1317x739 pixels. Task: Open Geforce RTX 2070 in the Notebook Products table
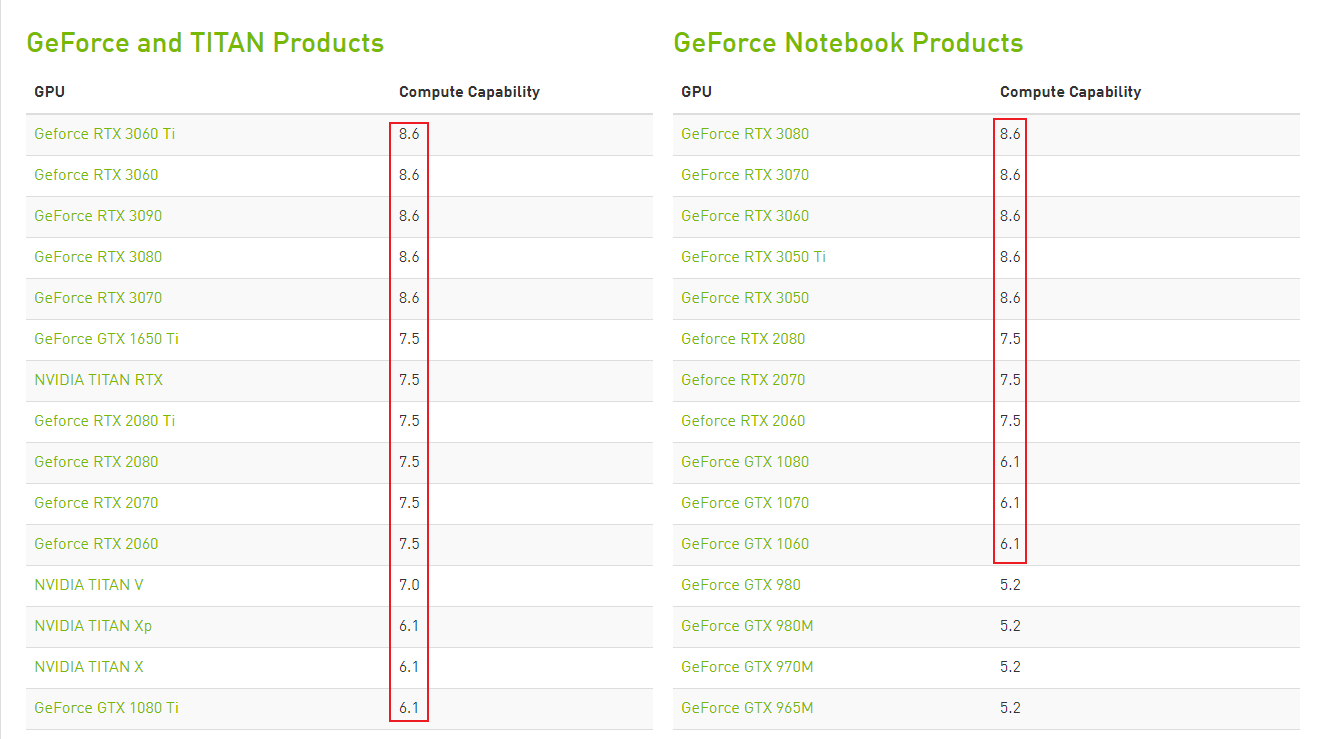(x=743, y=380)
